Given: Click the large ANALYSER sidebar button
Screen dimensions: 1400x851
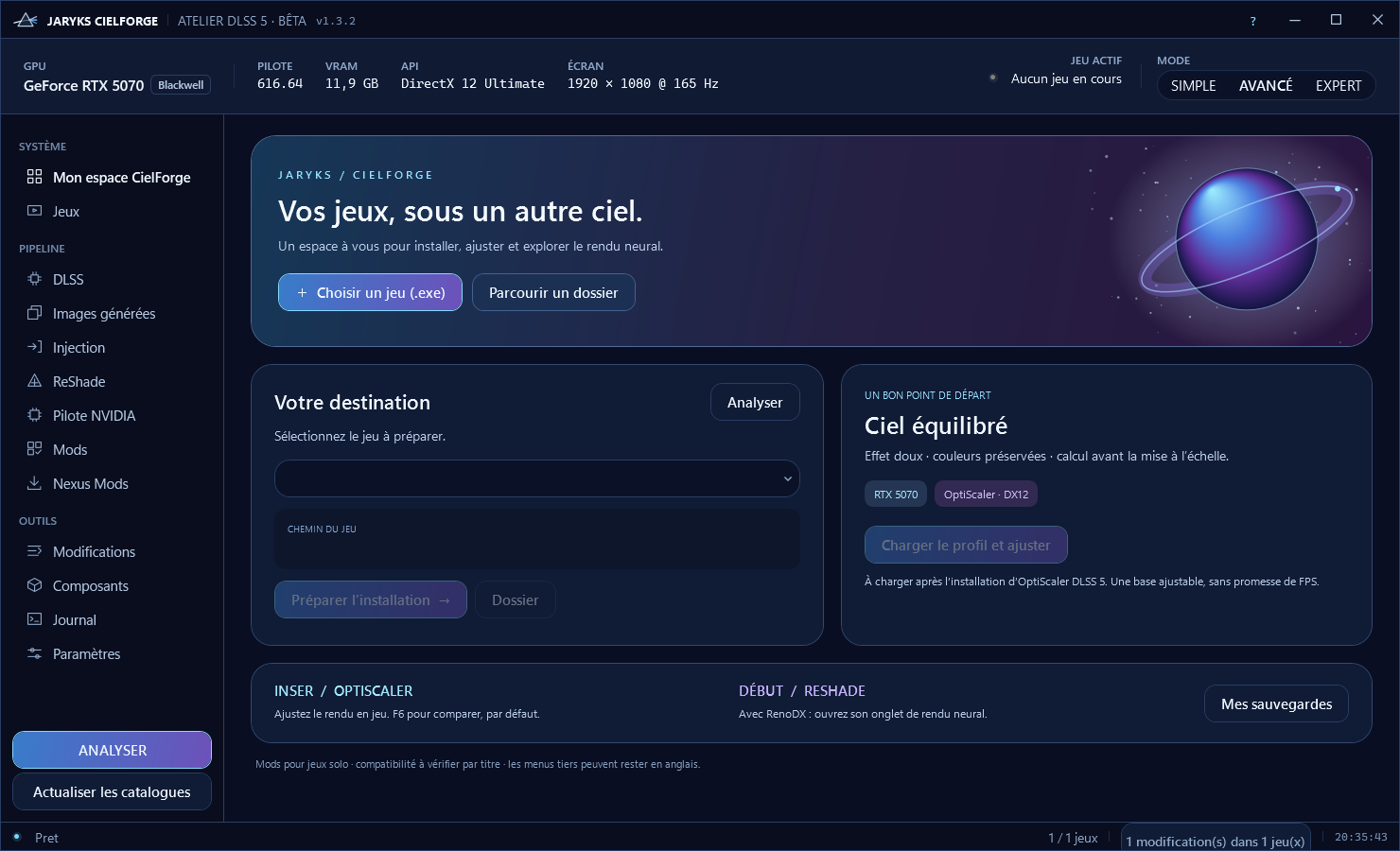Looking at the screenshot, I should (112, 750).
